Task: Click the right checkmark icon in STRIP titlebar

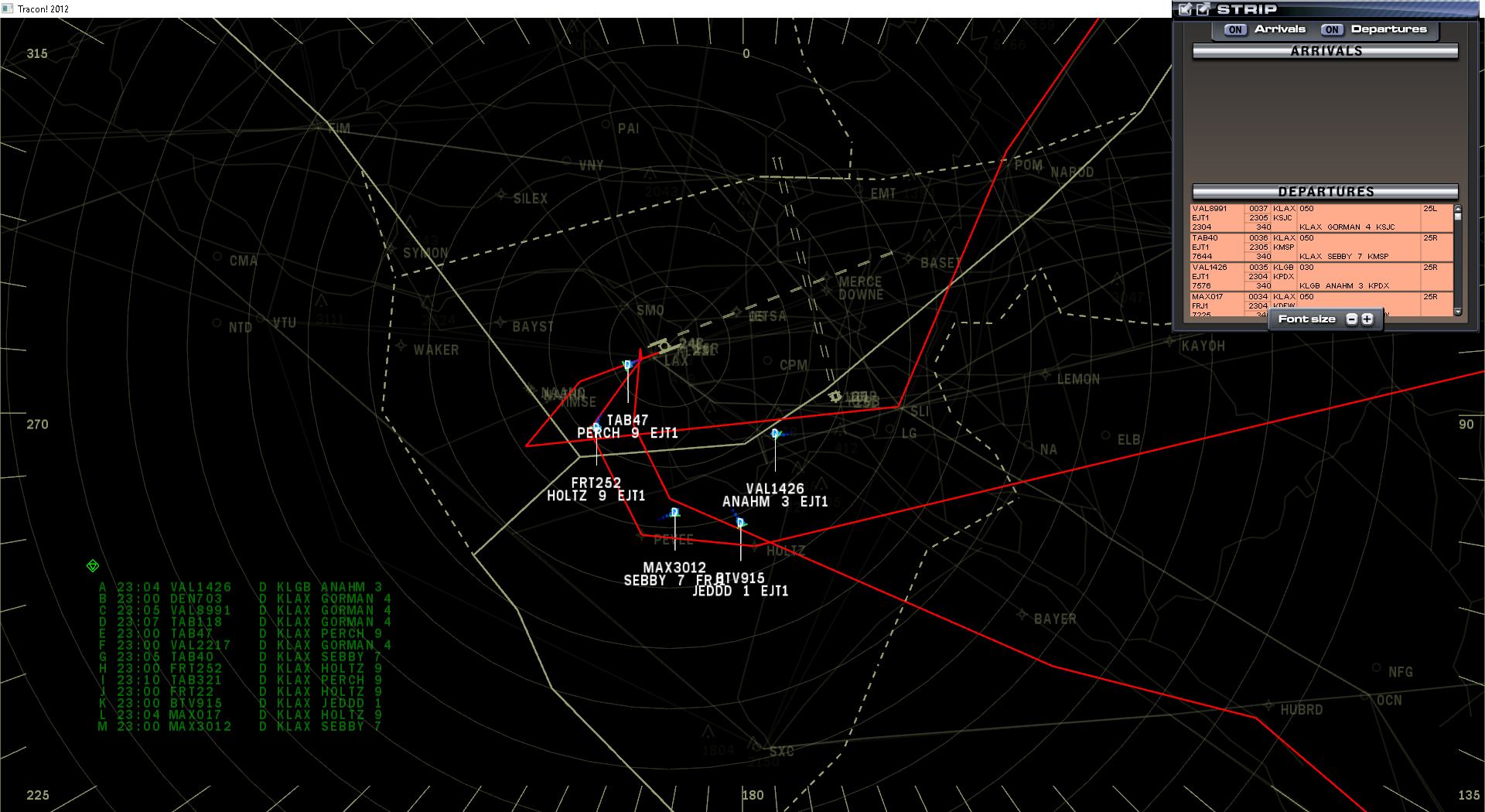Action: tap(1202, 9)
